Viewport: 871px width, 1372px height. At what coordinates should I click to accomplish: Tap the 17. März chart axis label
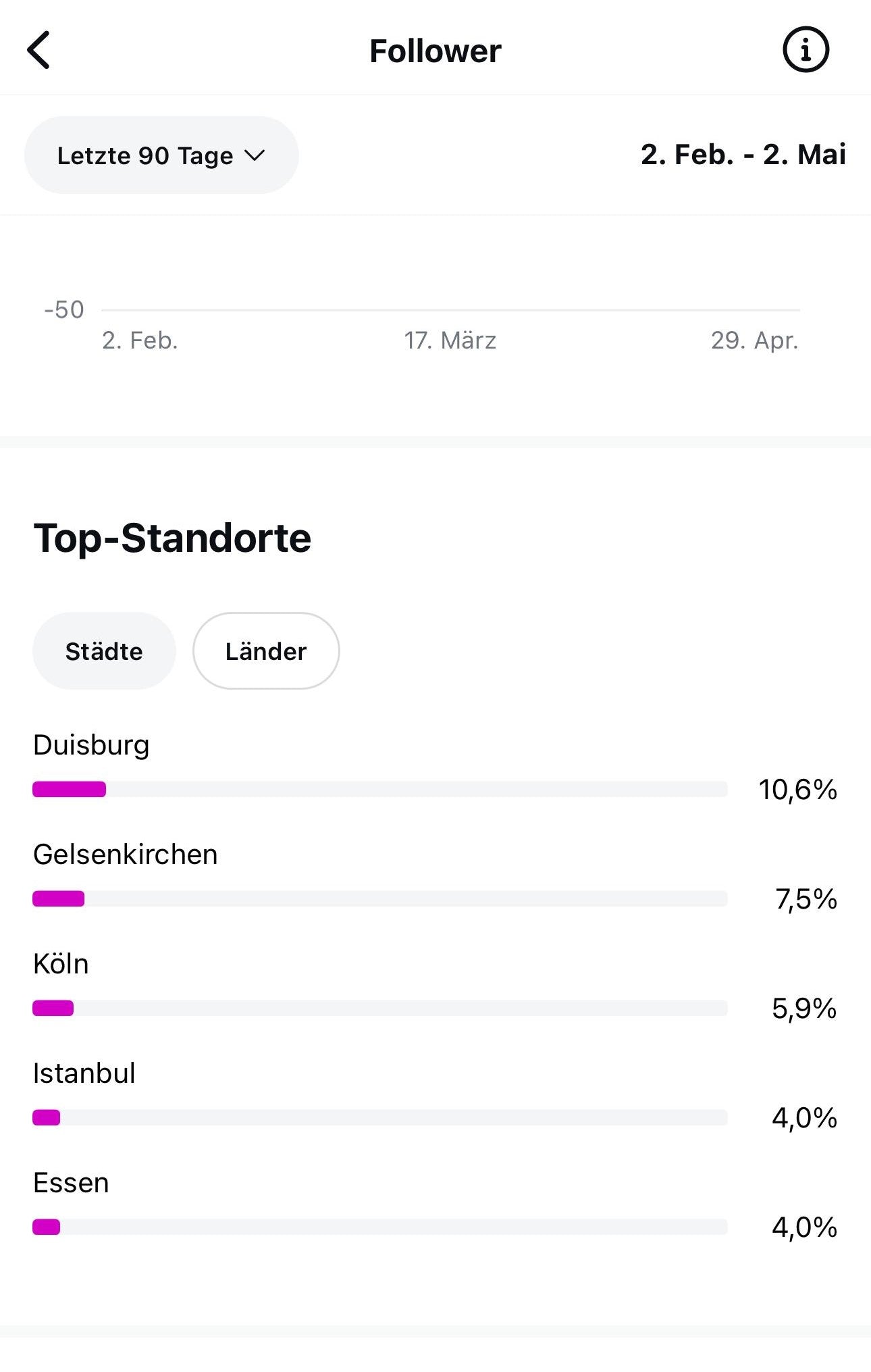pyautogui.click(x=450, y=340)
